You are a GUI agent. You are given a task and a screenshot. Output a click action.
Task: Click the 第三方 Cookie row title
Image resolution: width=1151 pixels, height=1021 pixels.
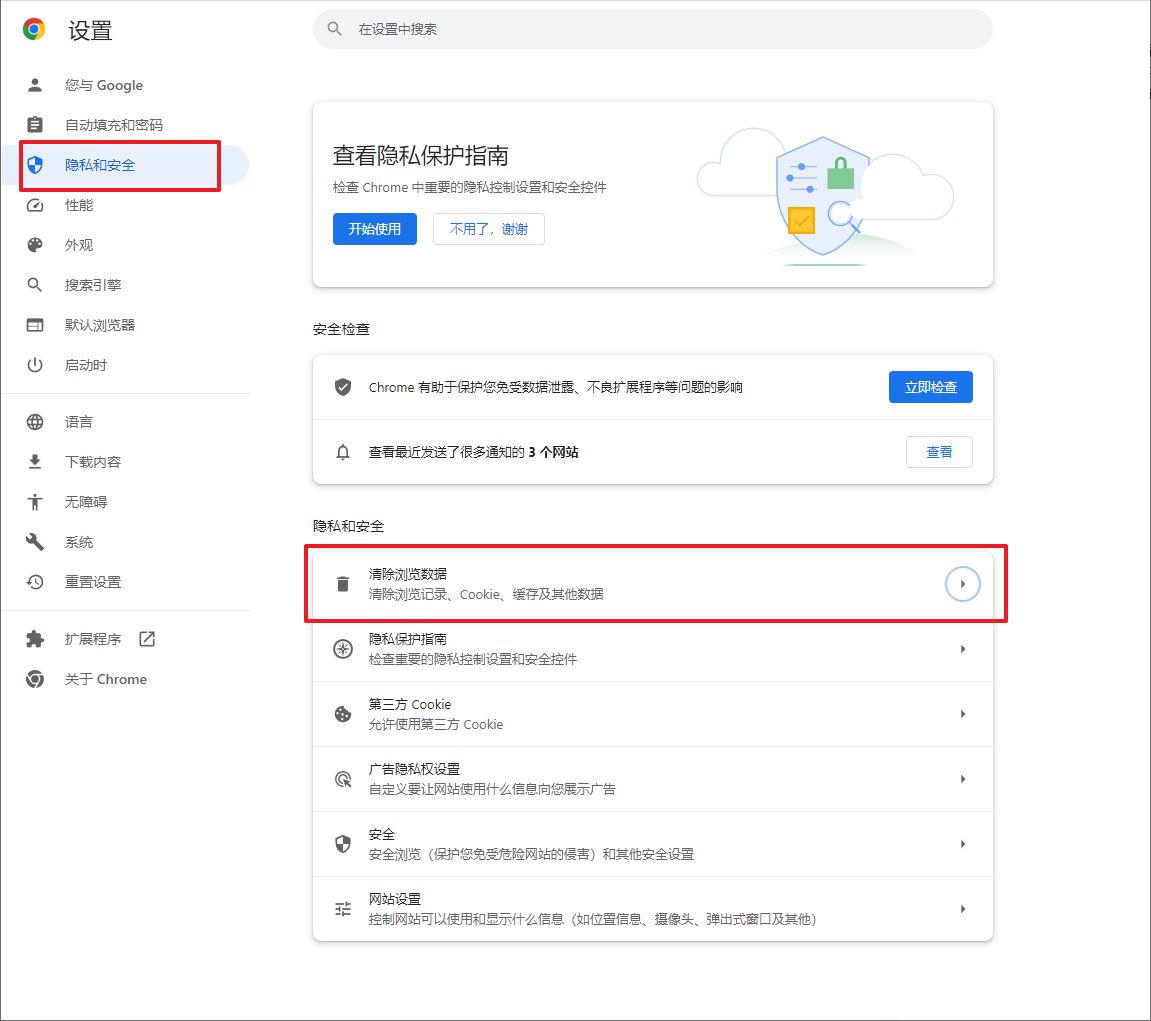point(410,705)
